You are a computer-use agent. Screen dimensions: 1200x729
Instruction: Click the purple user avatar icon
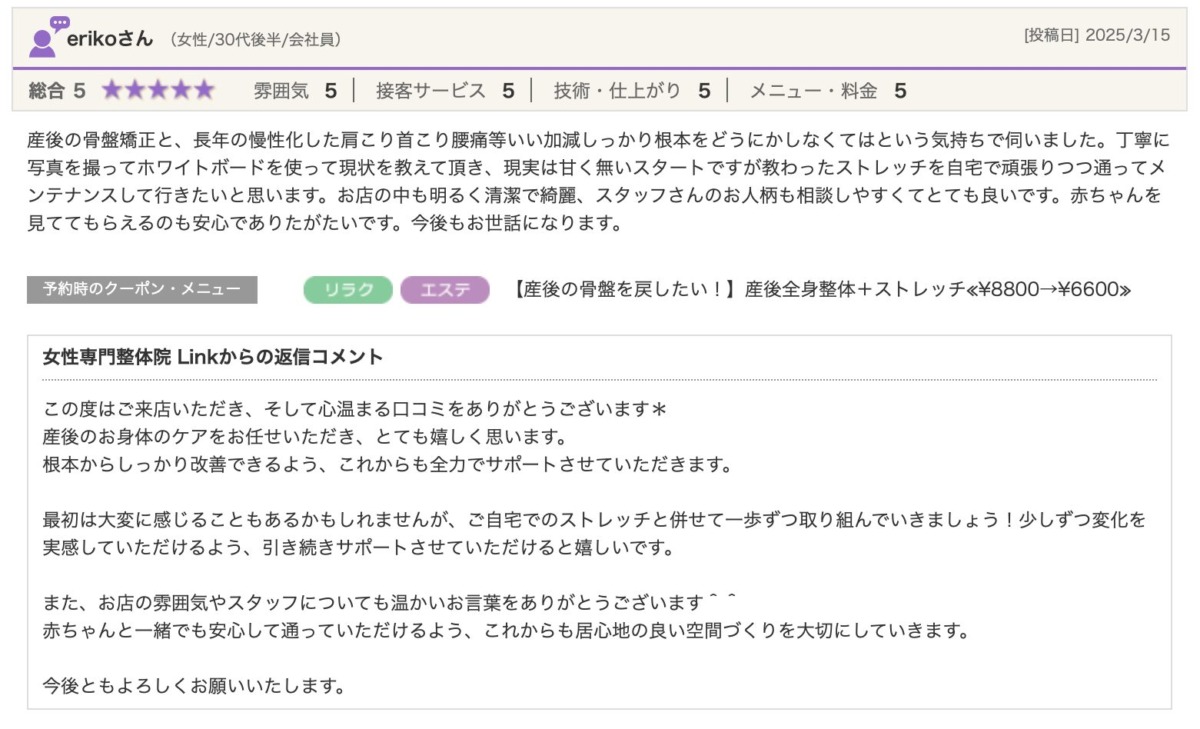(x=44, y=38)
